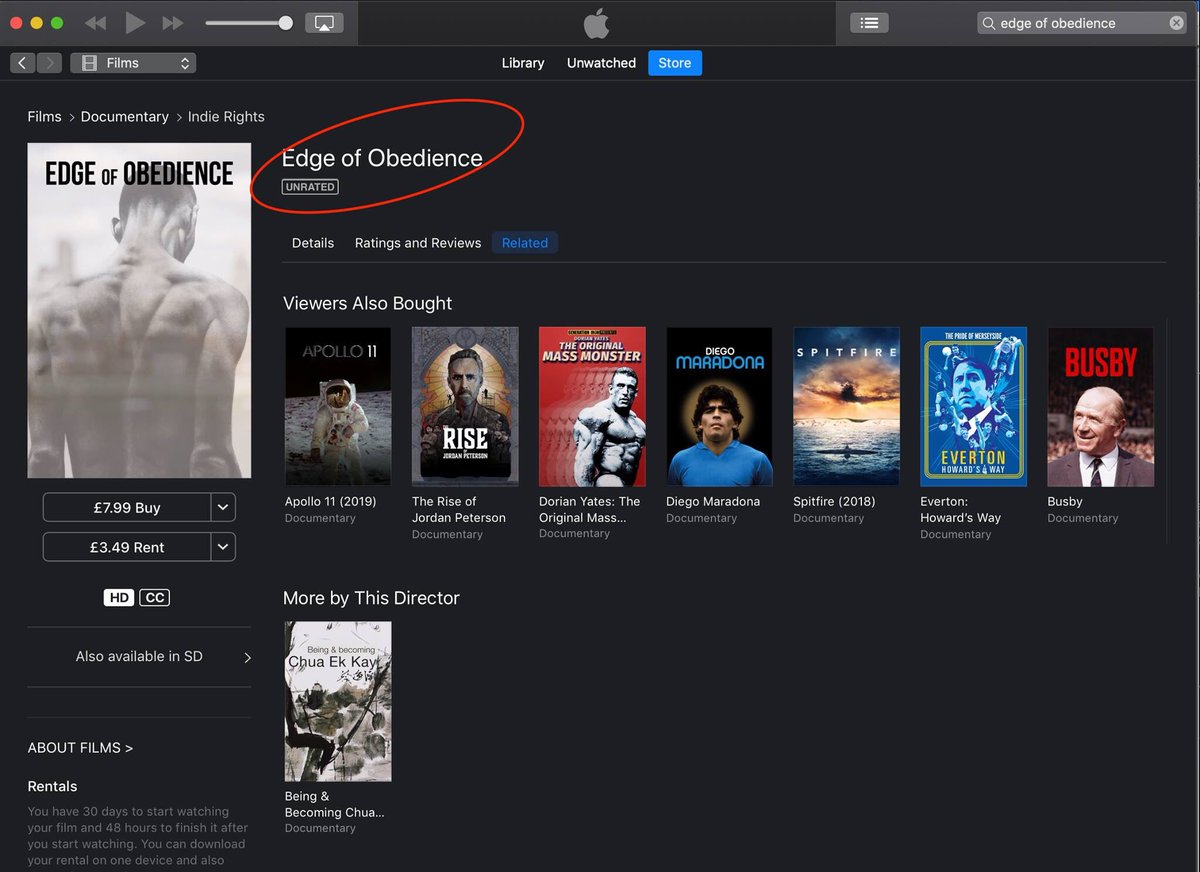The height and width of the screenshot is (872, 1200).
Task: Click the 'Edge of Obedience' heading
Action: pos(382,158)
